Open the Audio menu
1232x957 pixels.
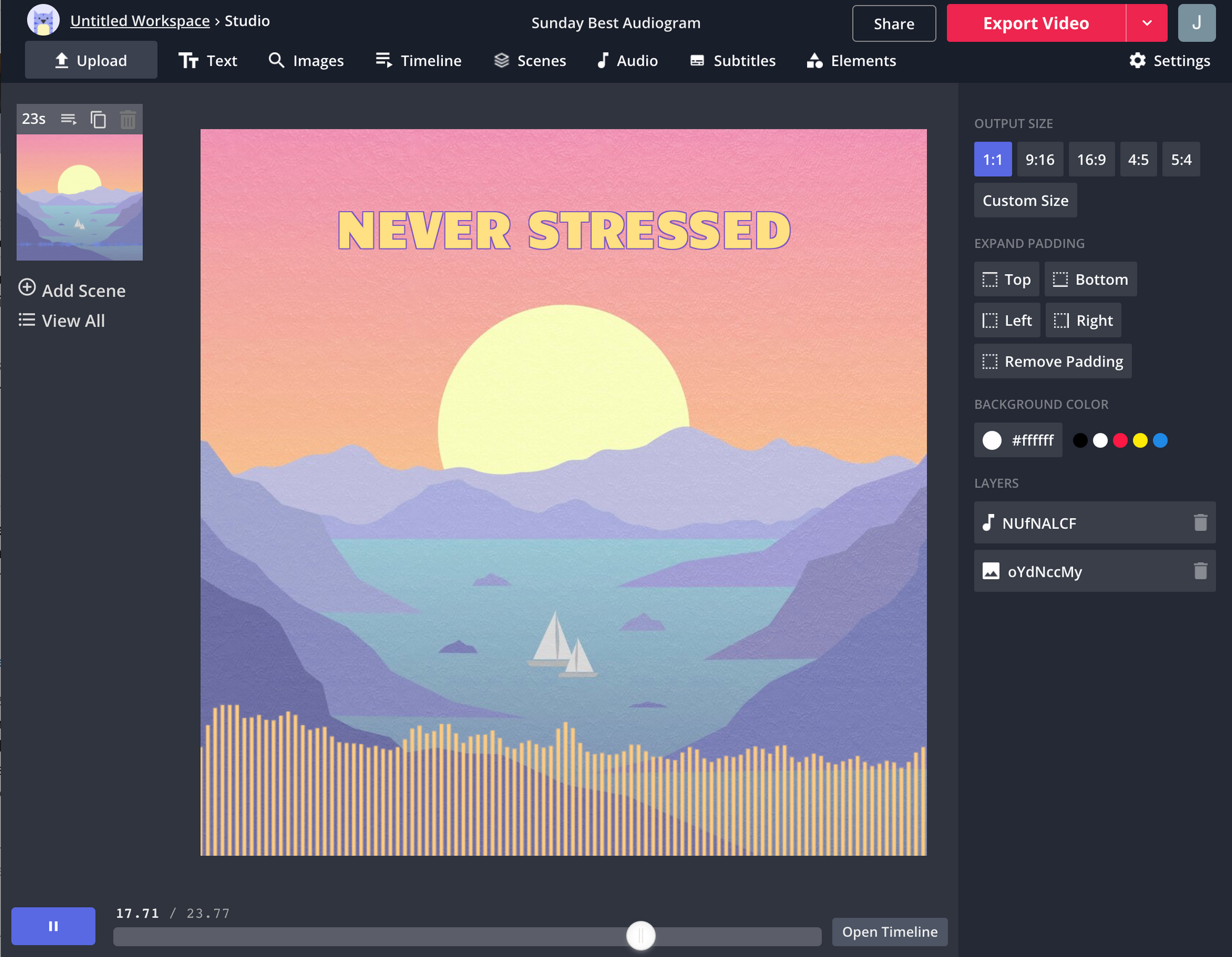(x=627, y=60)
